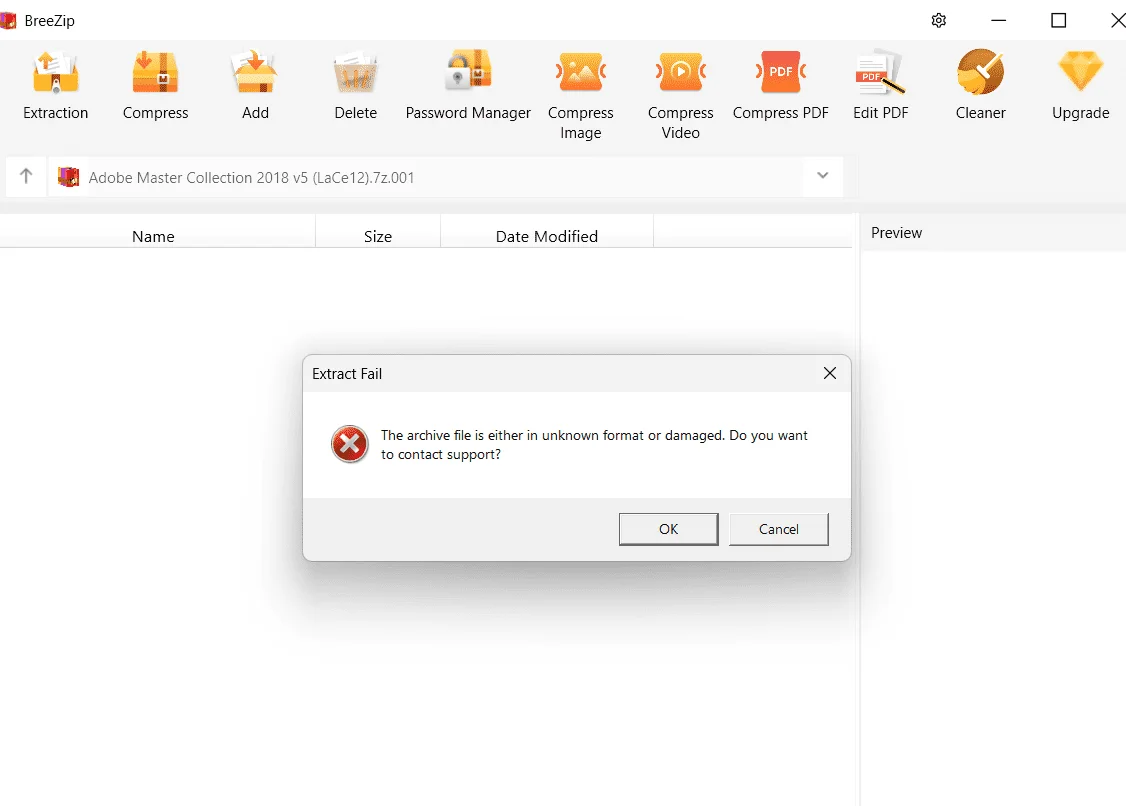
Task: Click the red error icon in dialog
Action: tap(350, 444)
